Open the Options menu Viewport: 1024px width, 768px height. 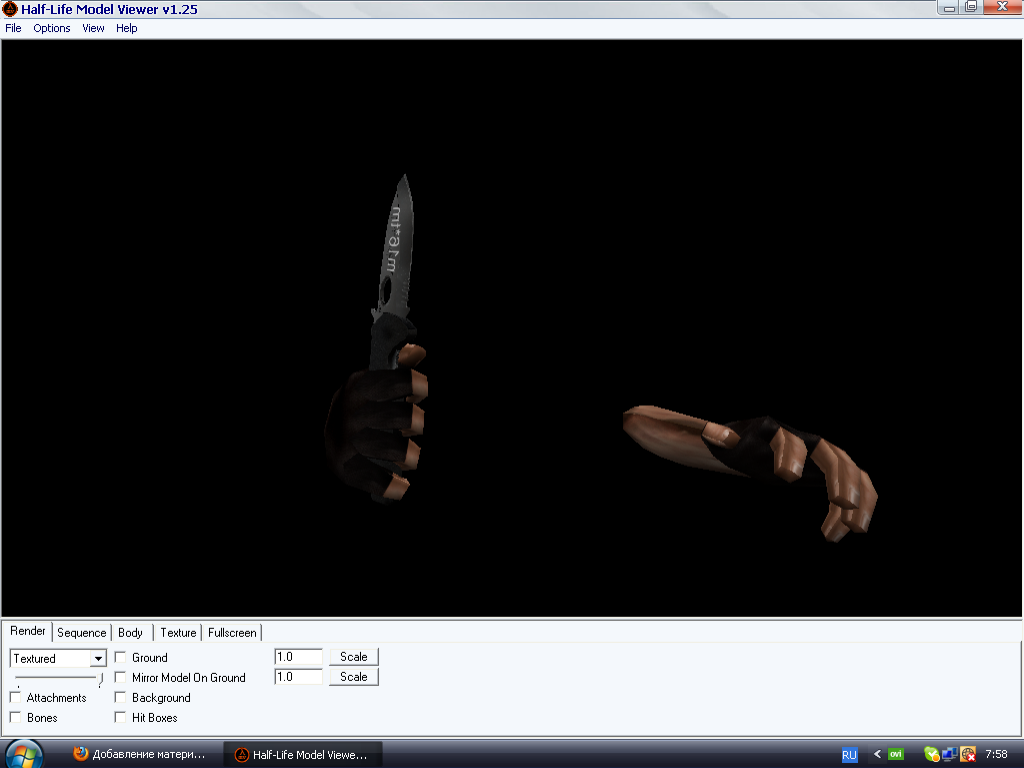coord(52,28)
